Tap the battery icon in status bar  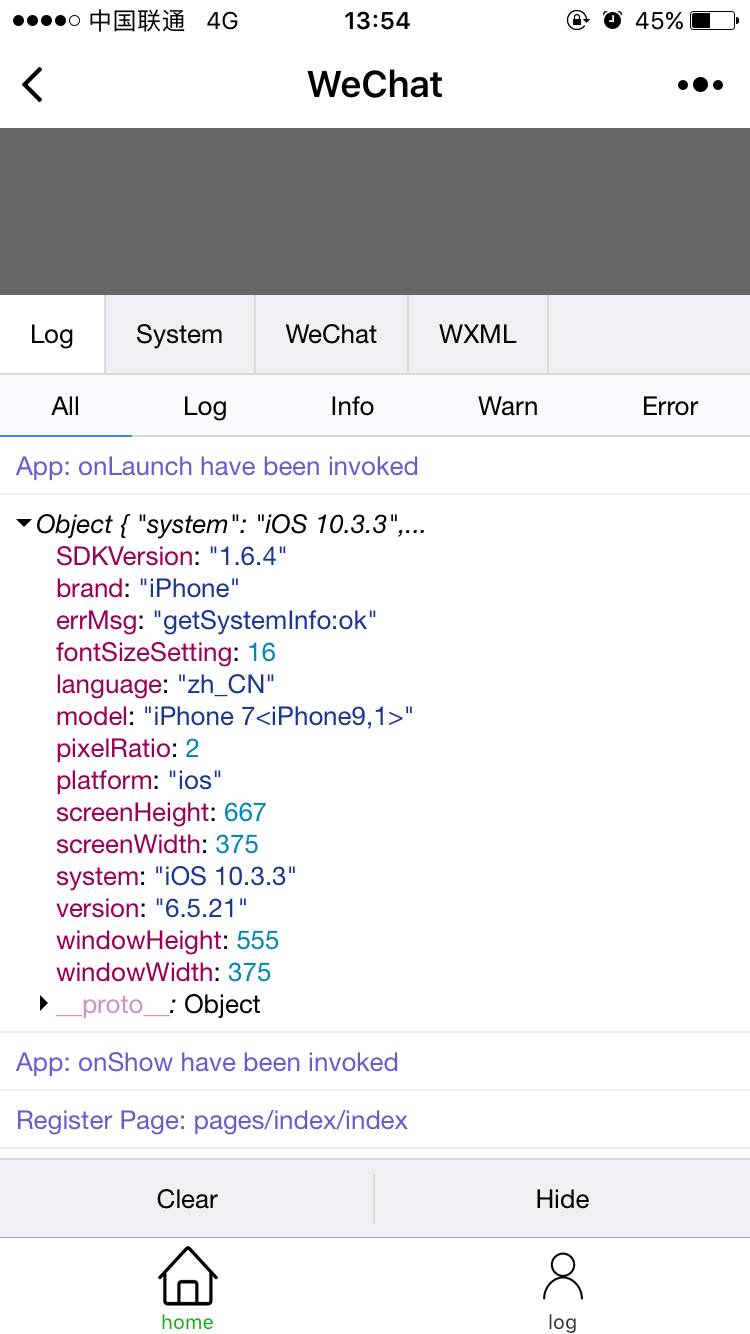click(713, 21)
